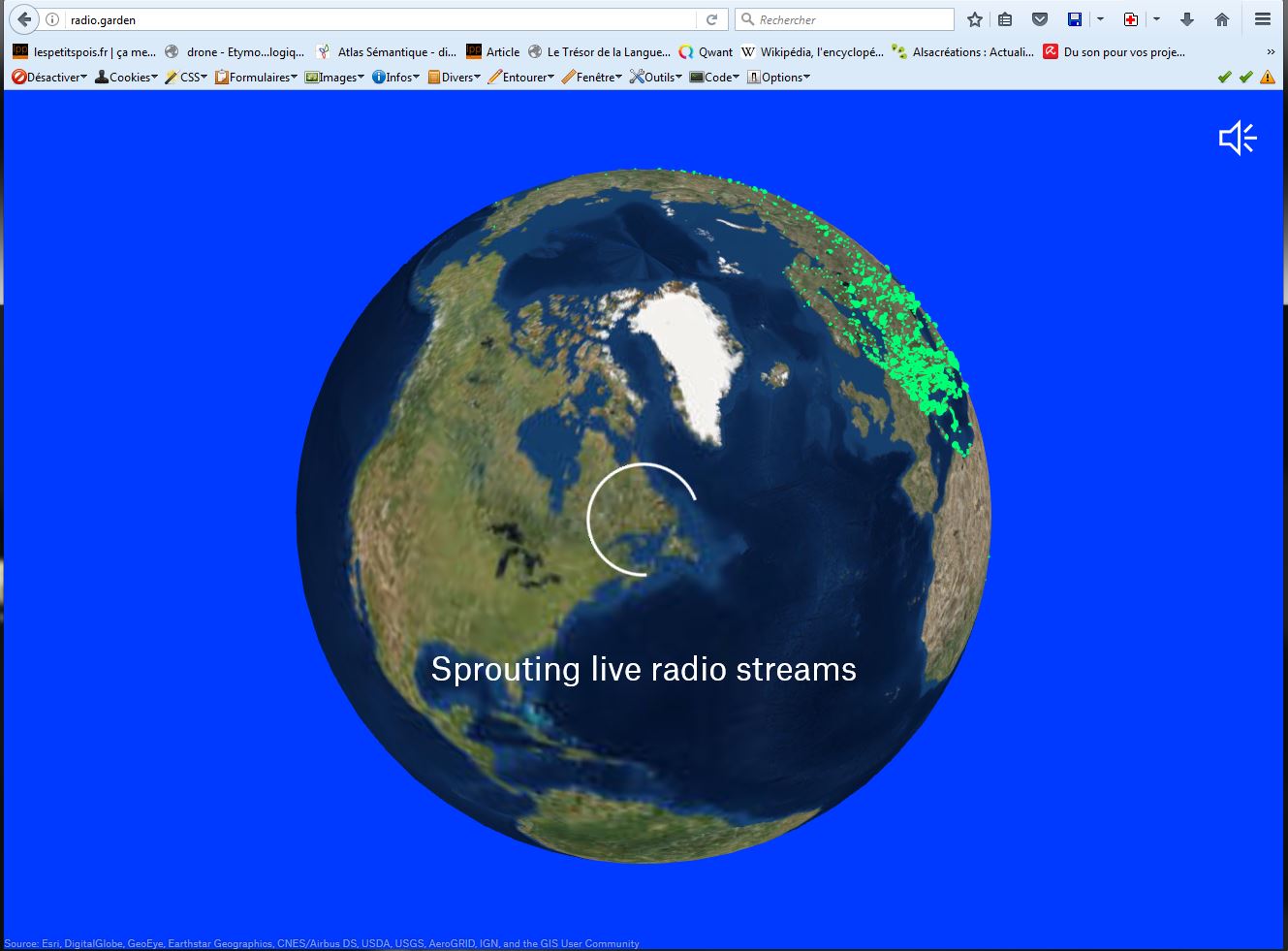This screenshot has width=1288, height=951.
Task: Bookmark this page with the star icon
Action: pyautogui.click(x=975, y=19)
